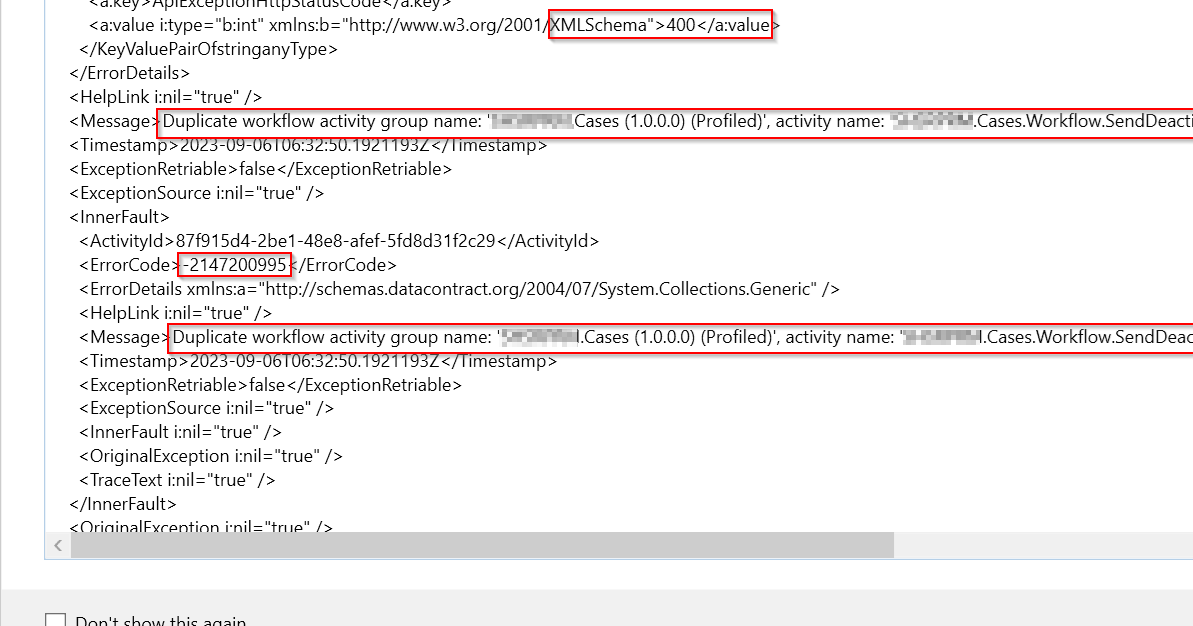The width and height of the screenshot is (1193, 626).
Task: Click the Timestamp line inside InnerFault
Action: click(318, 361)
